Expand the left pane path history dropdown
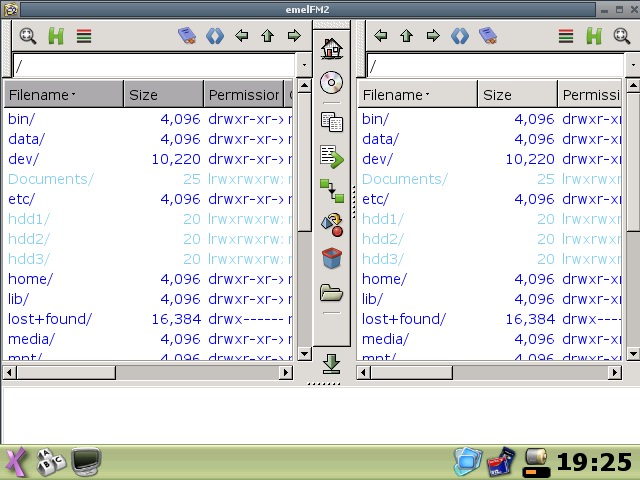 point(304,66)
